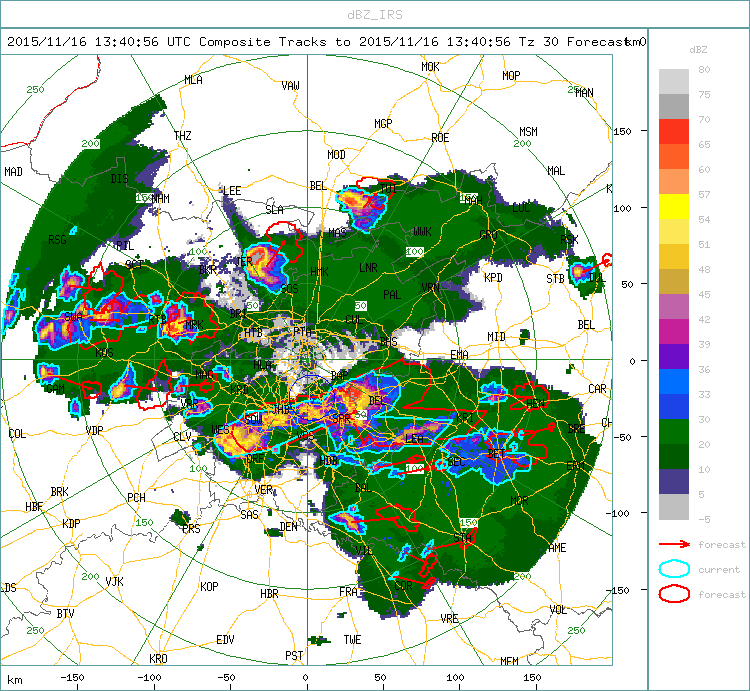Screen dimensions: 750x691
Task: Click the -150 tick on the bottom axis
Action: pos(73,678)
